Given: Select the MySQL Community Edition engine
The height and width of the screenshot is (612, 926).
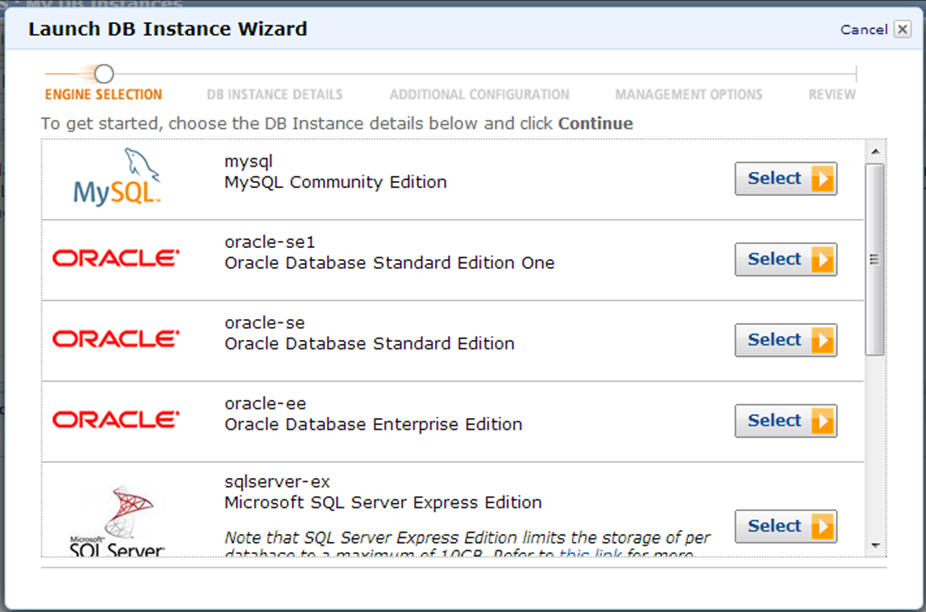Looking at the screenshot, I should coord(785,178).
